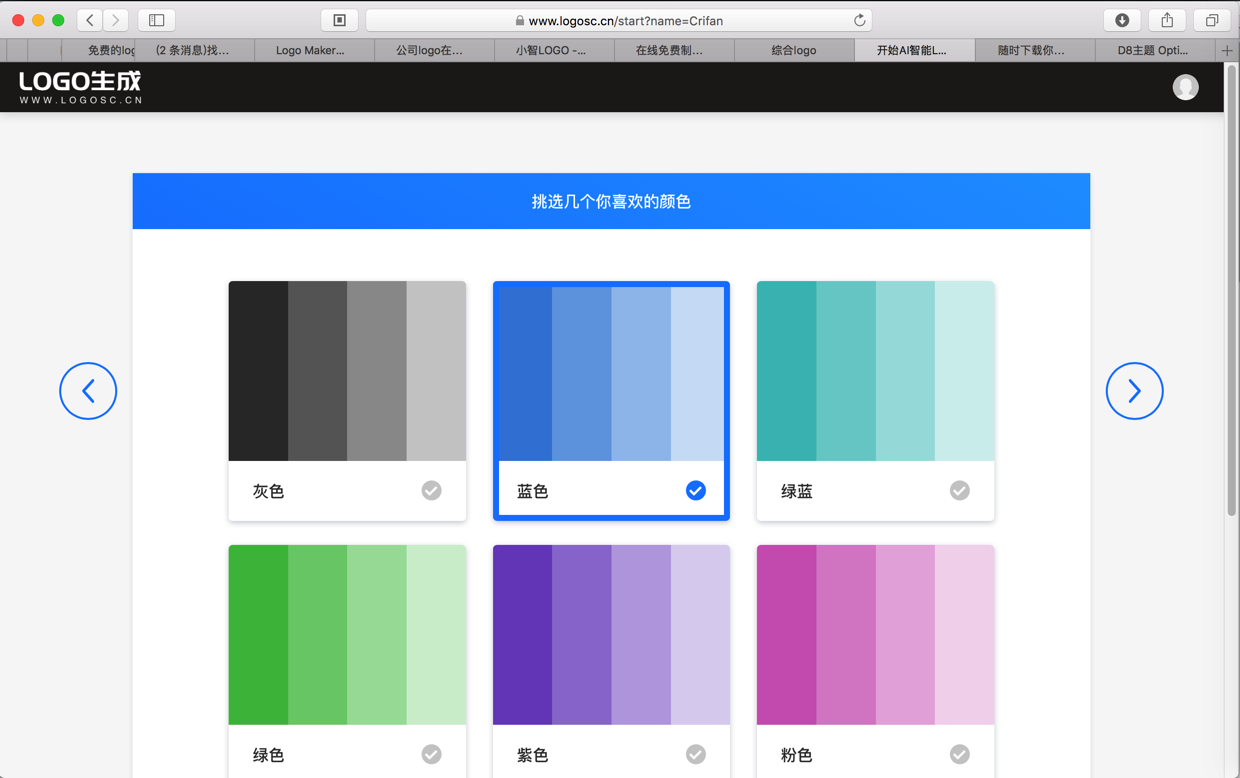Click the LOGO生成 site logo

tap(80, 87)
